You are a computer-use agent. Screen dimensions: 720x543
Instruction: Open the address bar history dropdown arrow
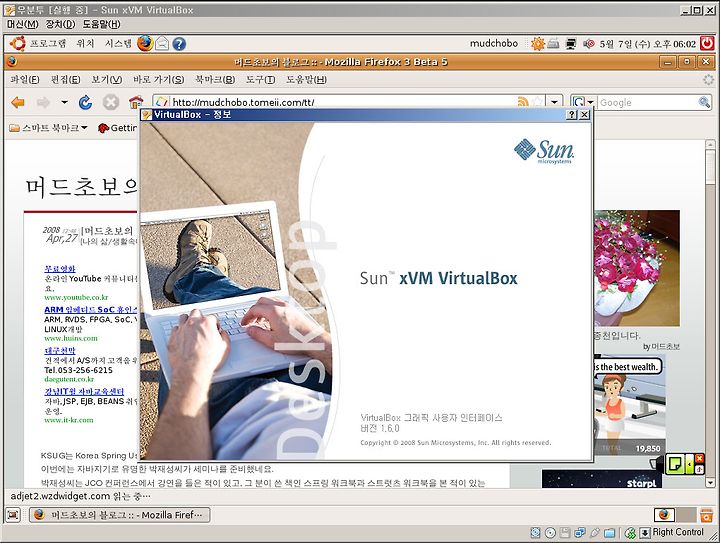tap(555, 102)
